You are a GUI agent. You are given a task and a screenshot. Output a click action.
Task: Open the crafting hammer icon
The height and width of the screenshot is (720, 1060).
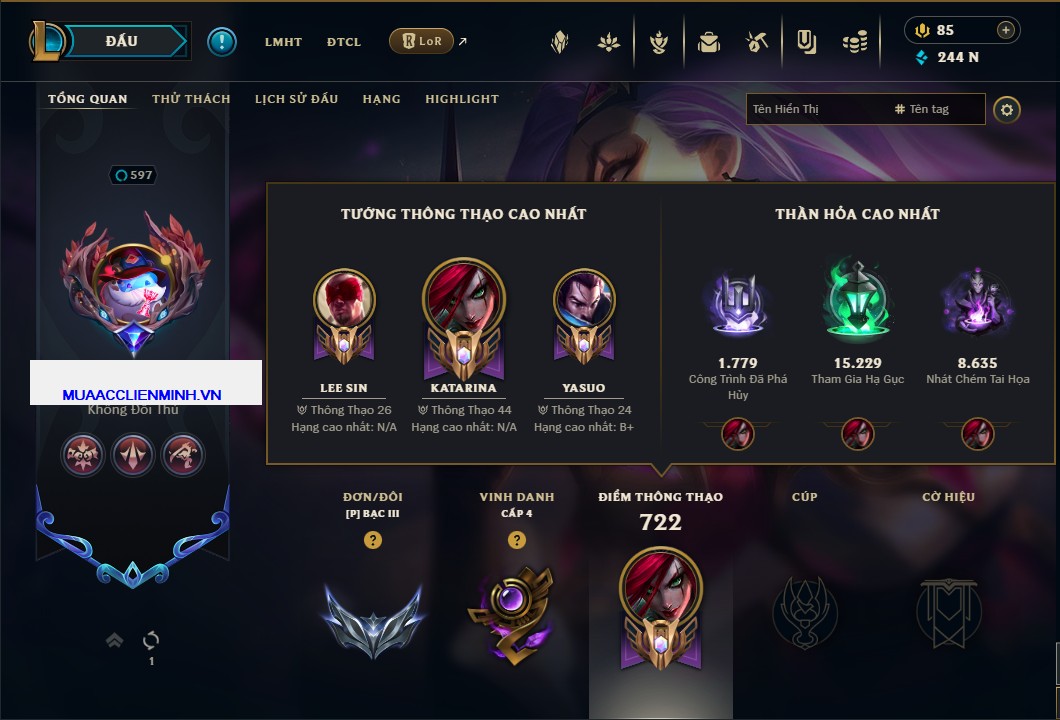tap(757, 43)
